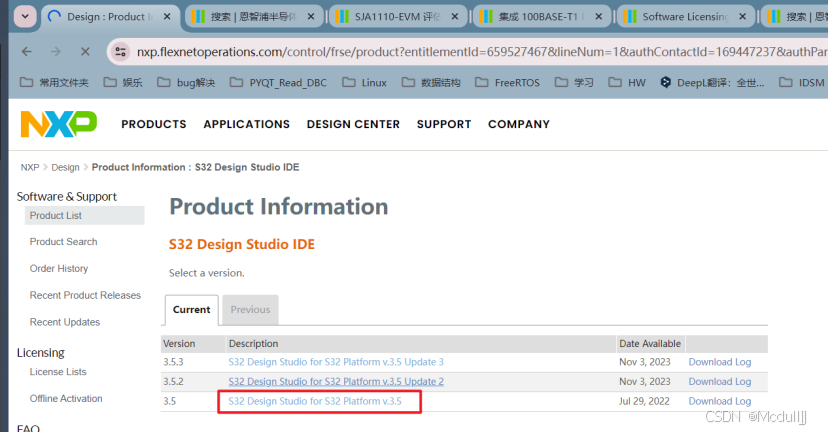This screenshot has height=432, width=828.
Task: Open Download Log for version 3.5
Action: coord(719,401)
